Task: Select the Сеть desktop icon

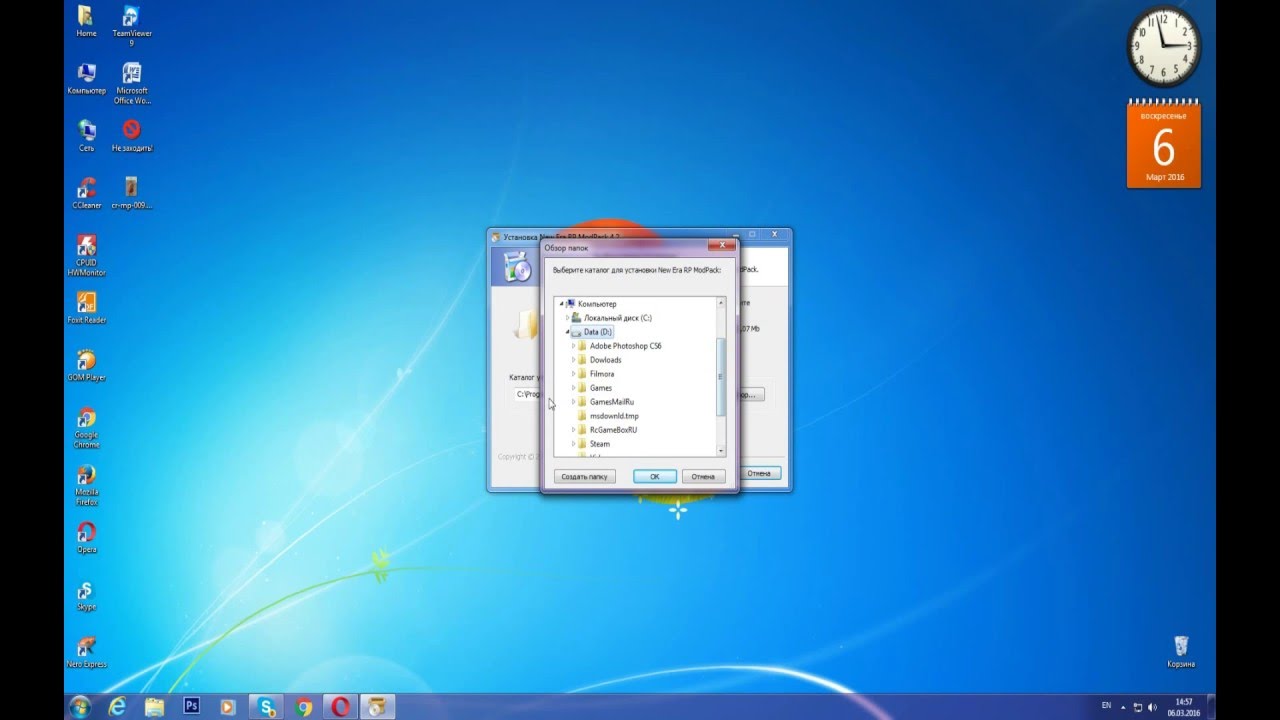Action: [x=87, y=136]
